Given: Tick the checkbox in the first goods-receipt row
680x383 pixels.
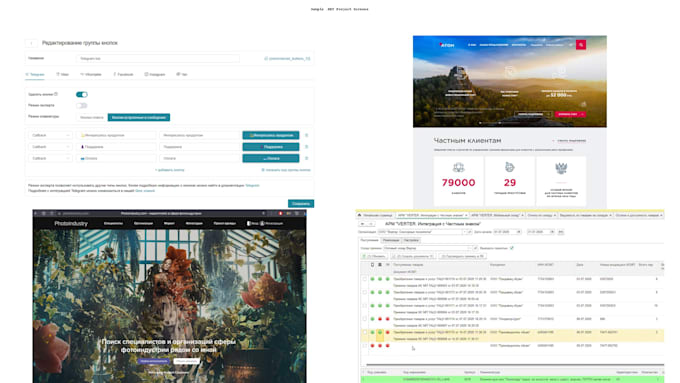Looking at the screenshot, I should click(365, 279).
